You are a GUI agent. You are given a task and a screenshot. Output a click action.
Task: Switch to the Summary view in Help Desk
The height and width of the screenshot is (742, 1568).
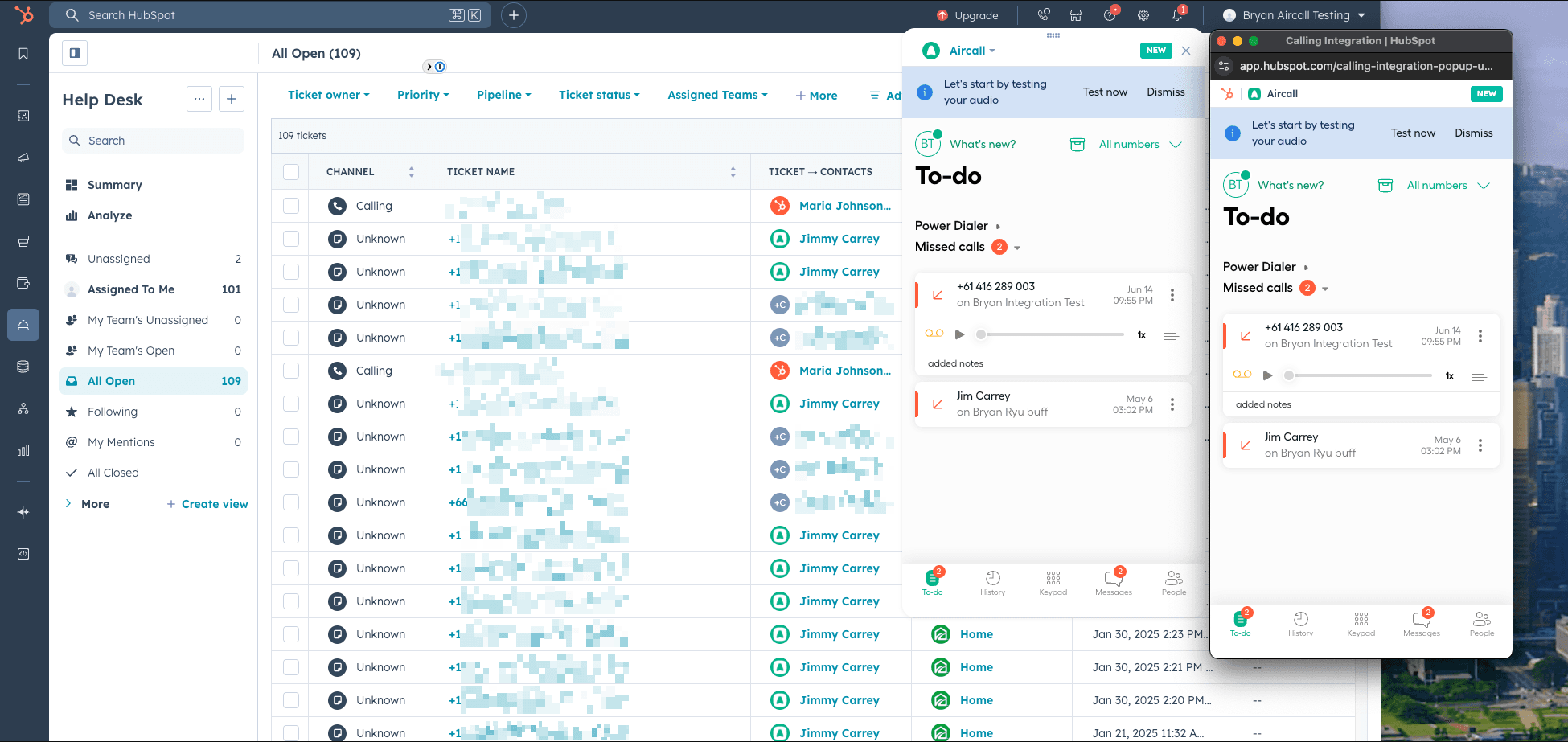[x=113, y=184]
